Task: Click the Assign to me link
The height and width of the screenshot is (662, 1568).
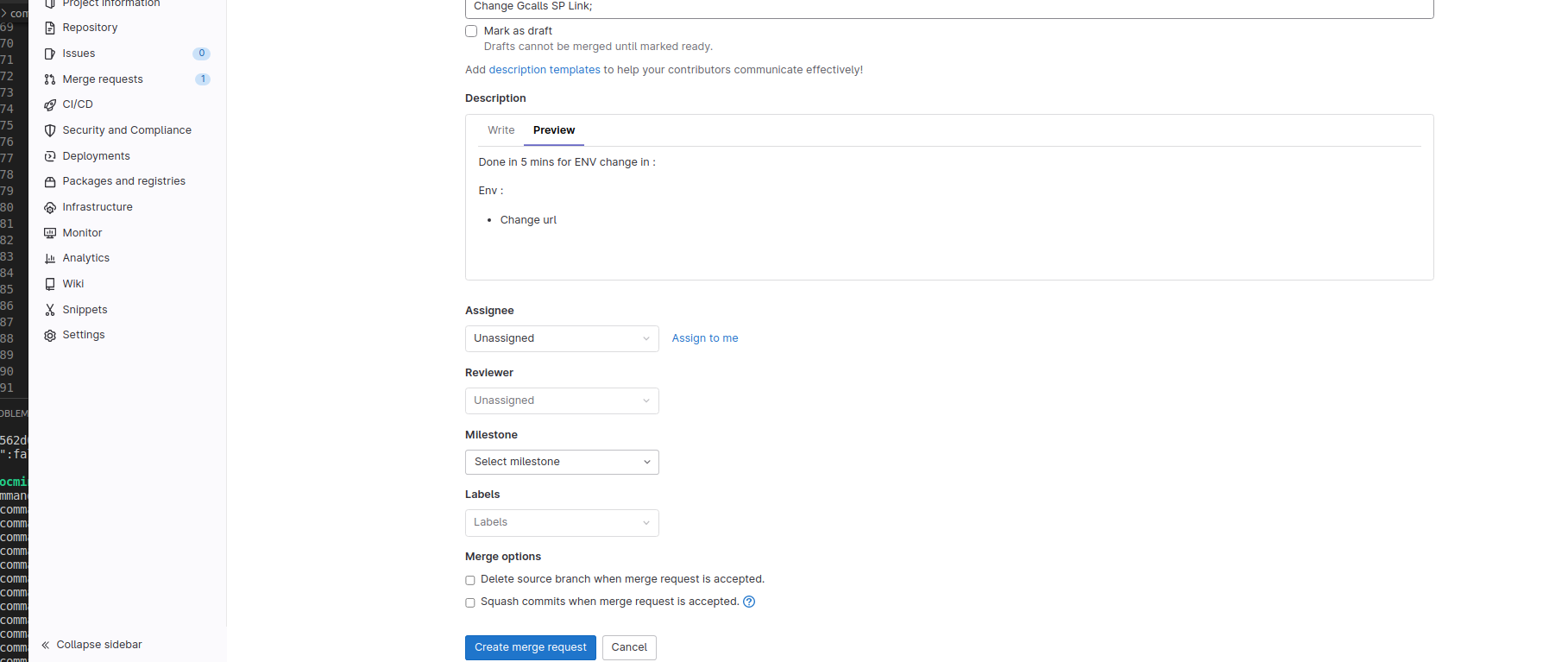Action: [705, 338]
